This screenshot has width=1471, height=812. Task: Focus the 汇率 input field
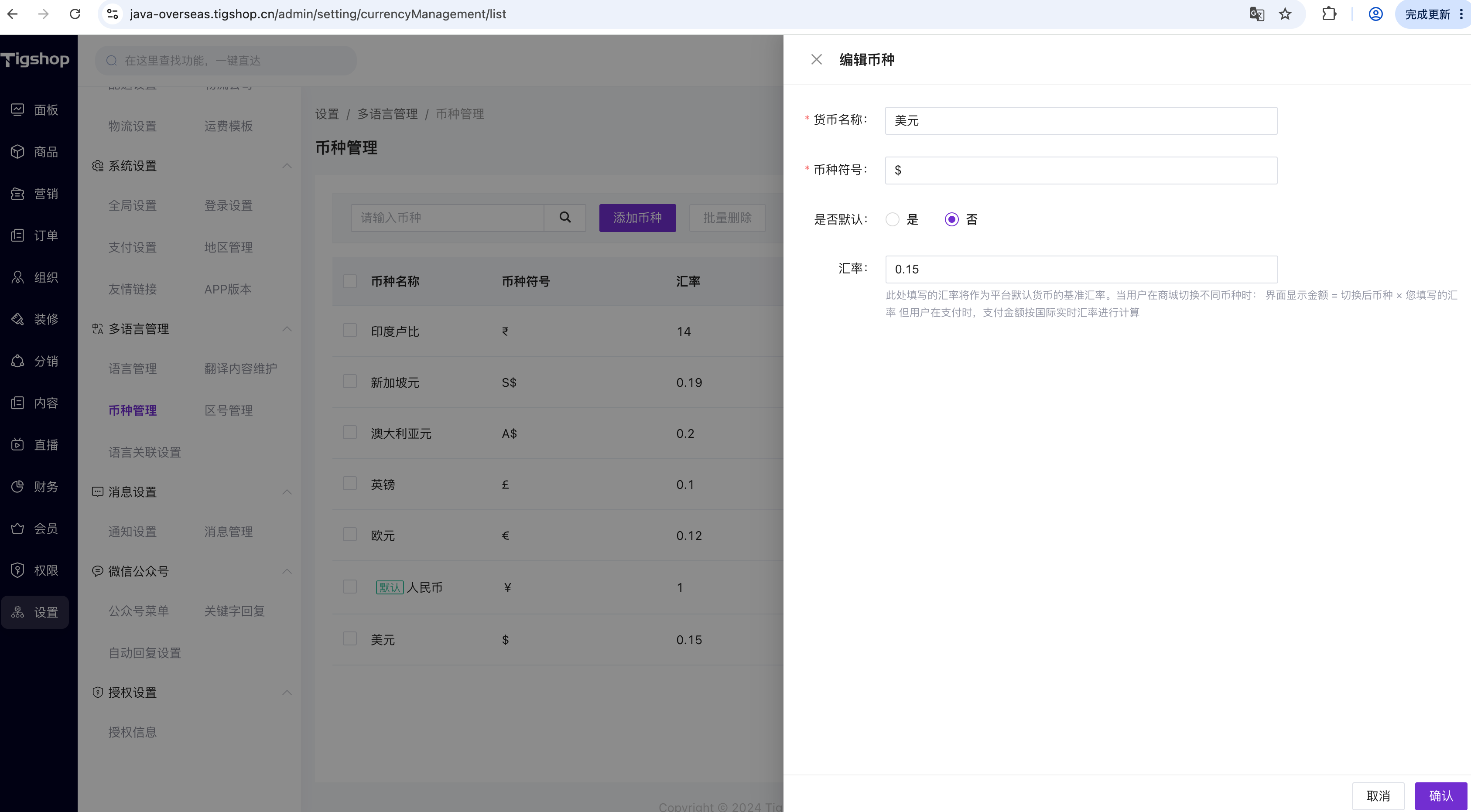pyautogui.click(x=1081, y=269)
